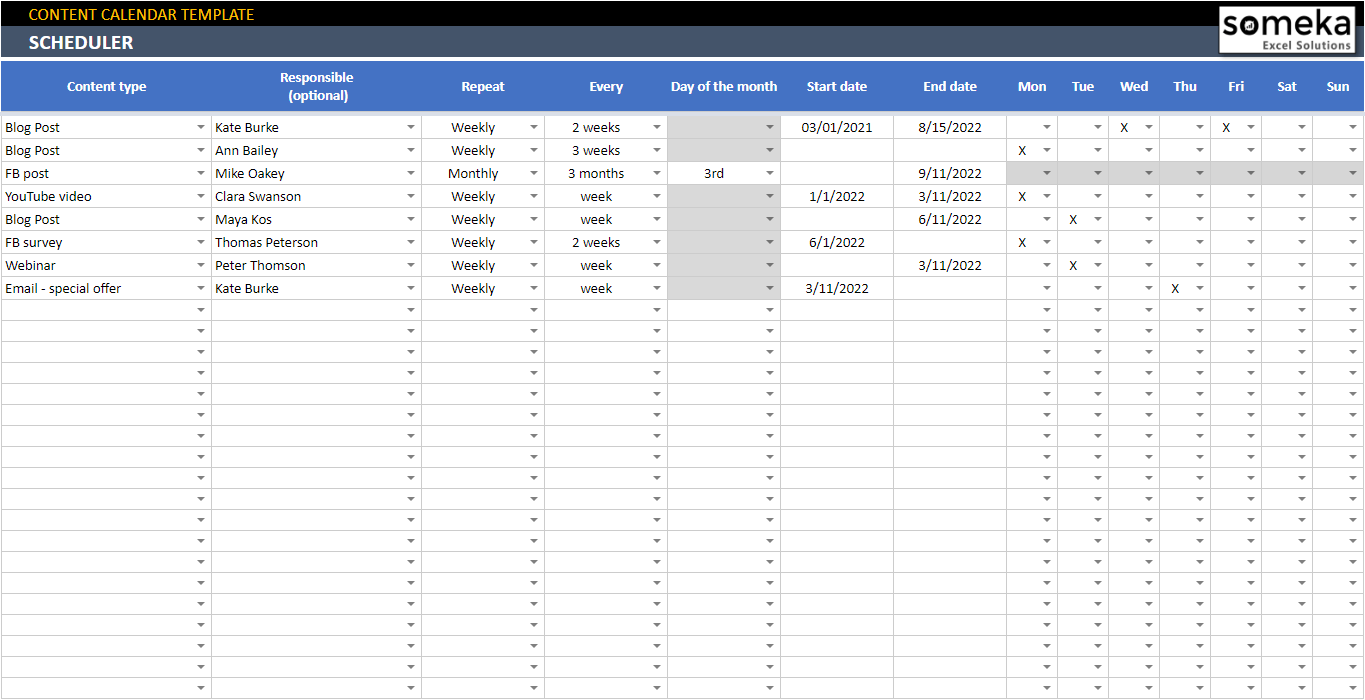Open Every dropdown showing 3 months
This screenshot has width=1365, height=700.
657,174
